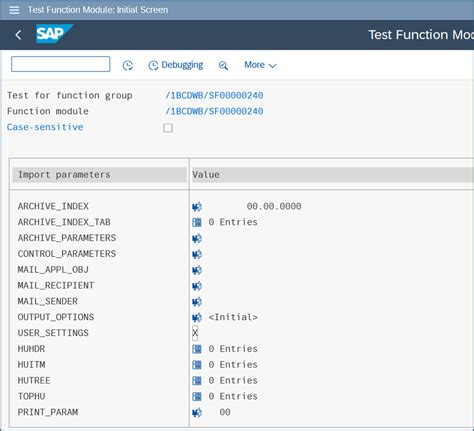The width and height of the screenshot is (474, 431).
Task: Open HUHDR table entries icon
Action: [197, 349]
